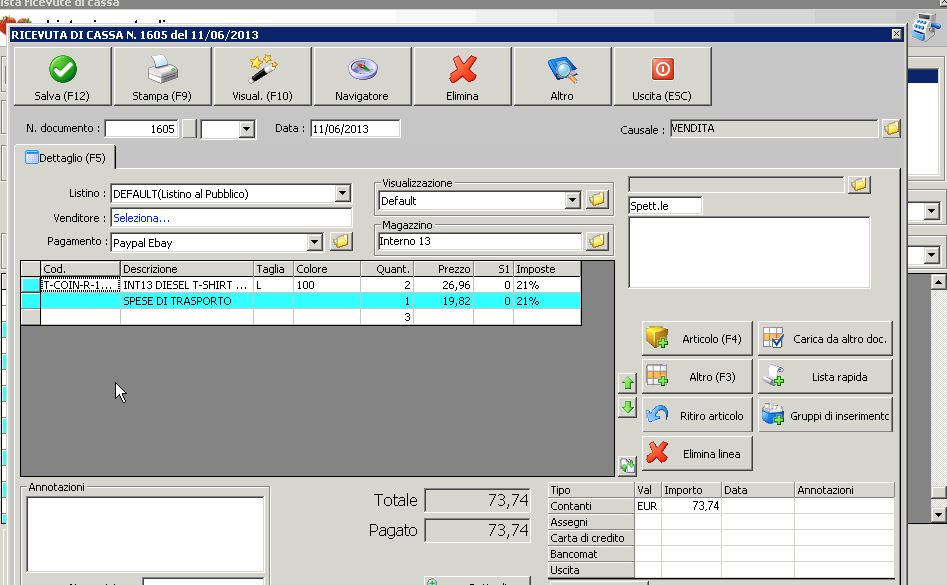Screen dimensions: 947x585
Task: Open Visual. (F10) preview
Action: tap(262, 77)
